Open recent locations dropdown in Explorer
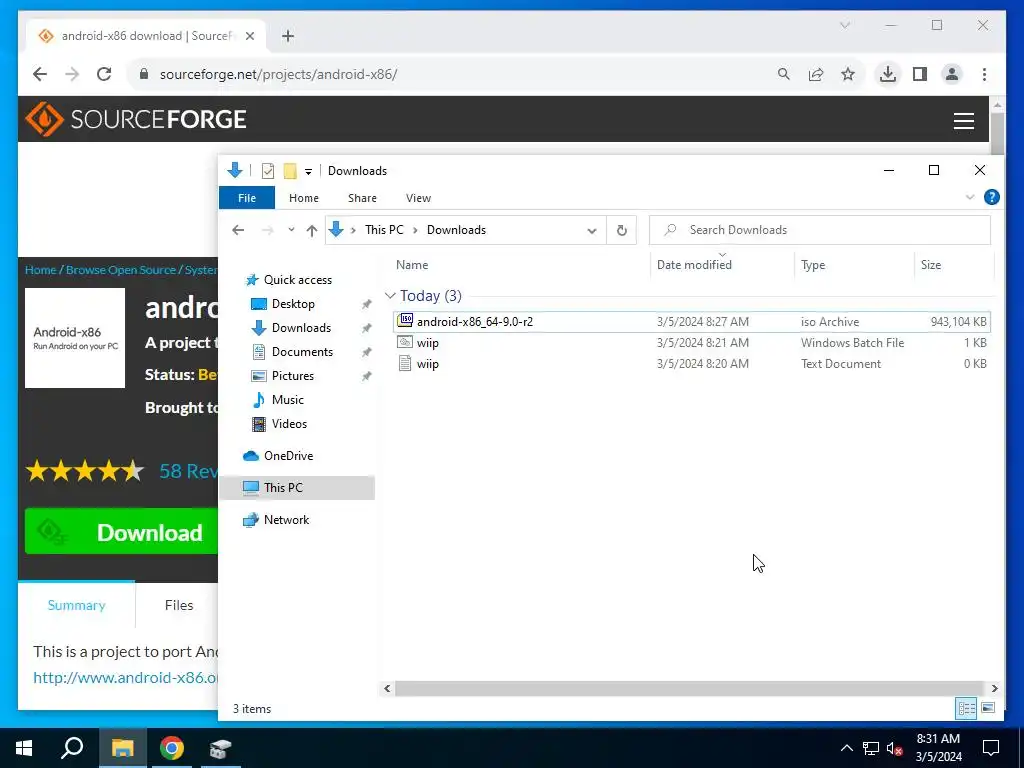This screenshot has height=768, width=1024. pyautogui.click(x=291, y=230)
